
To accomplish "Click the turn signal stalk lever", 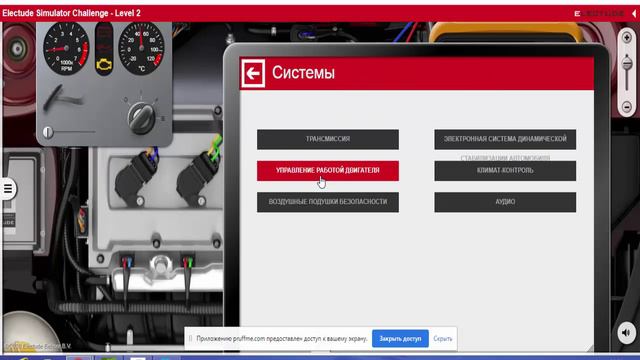I will pyautogui.click(x=62, y=98).
